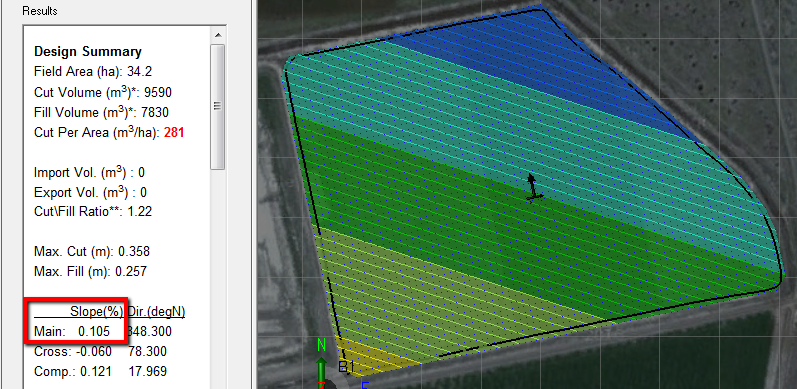
Task: Click the Comp. direction value 17.969
Action: tap(147, 371)
